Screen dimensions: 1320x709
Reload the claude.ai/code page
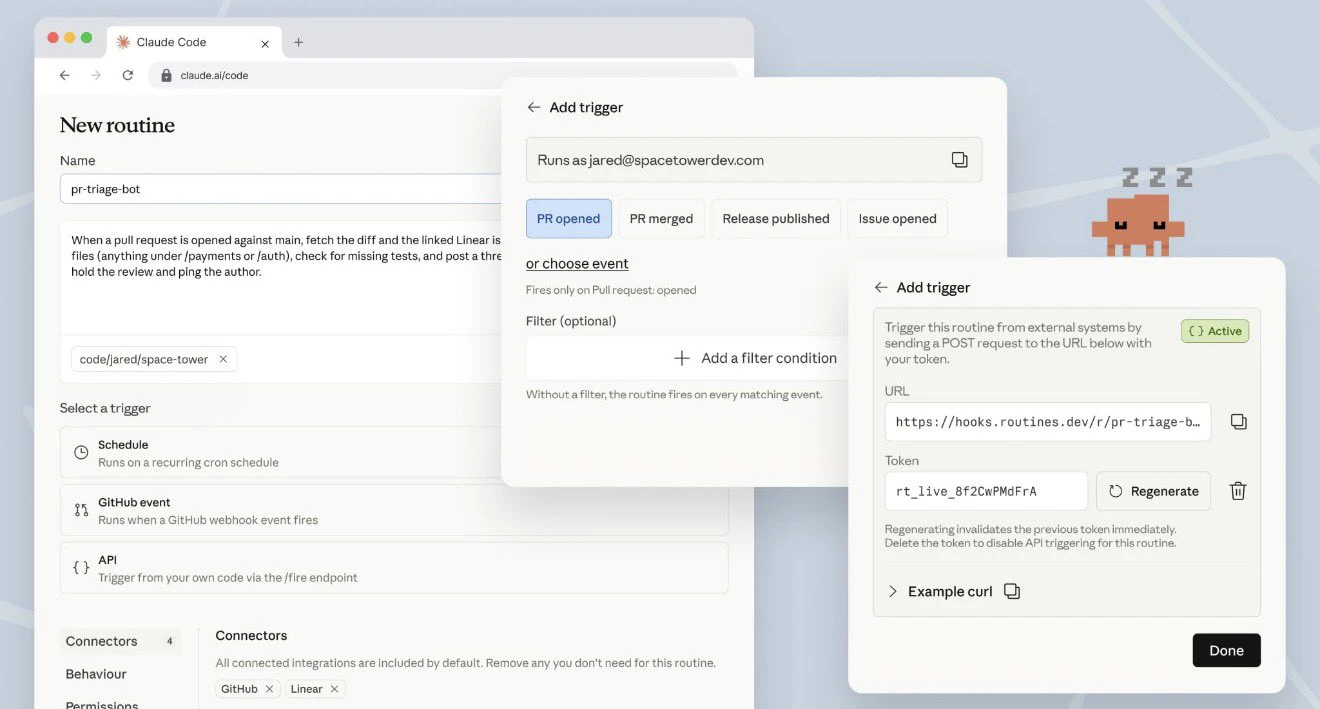[127, 74]
